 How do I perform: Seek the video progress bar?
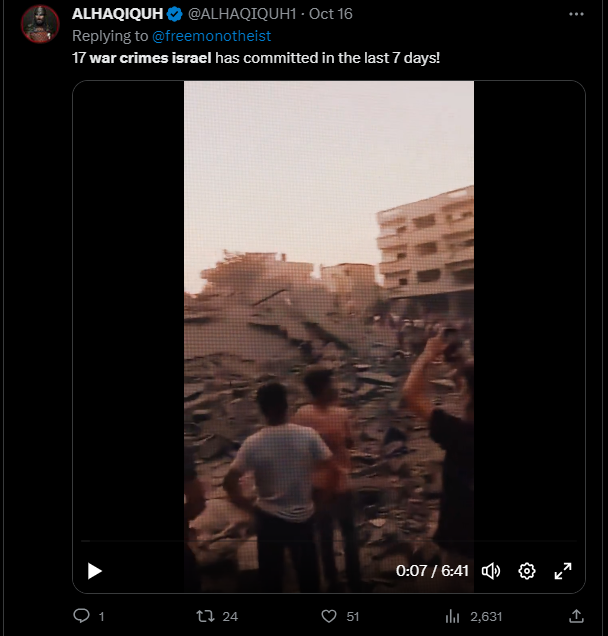[329, 545]
